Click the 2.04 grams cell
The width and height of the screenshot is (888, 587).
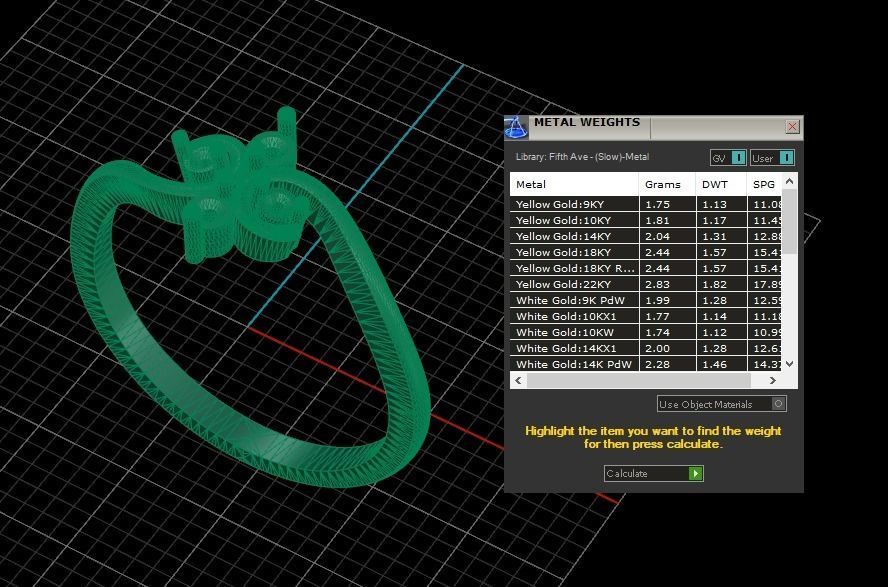667,236
